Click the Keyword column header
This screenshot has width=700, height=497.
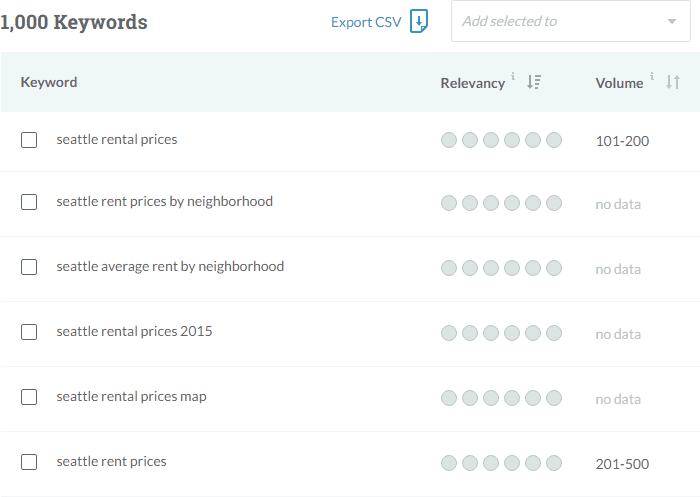[x=49, y=82]
